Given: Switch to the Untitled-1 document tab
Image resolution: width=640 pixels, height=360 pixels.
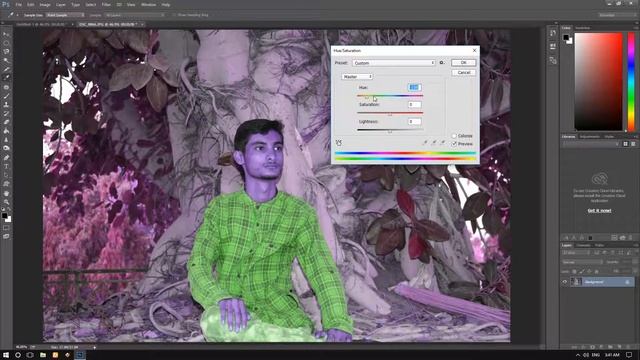Looking at the screenshot, I should pos(41,24).
